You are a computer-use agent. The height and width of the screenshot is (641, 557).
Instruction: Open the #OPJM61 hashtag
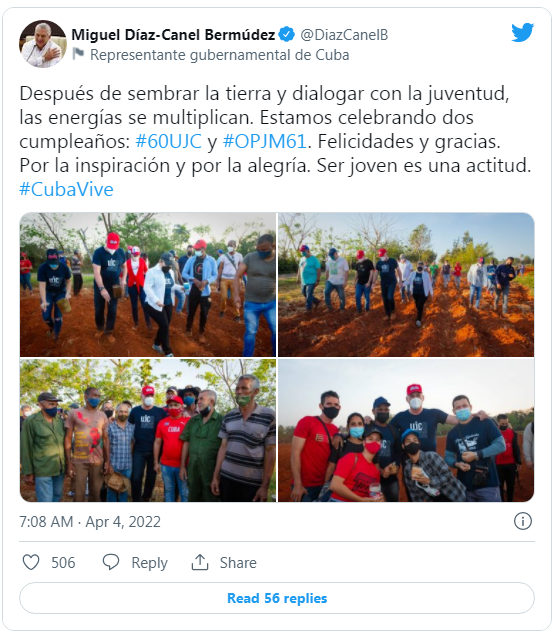pos(265,141)
